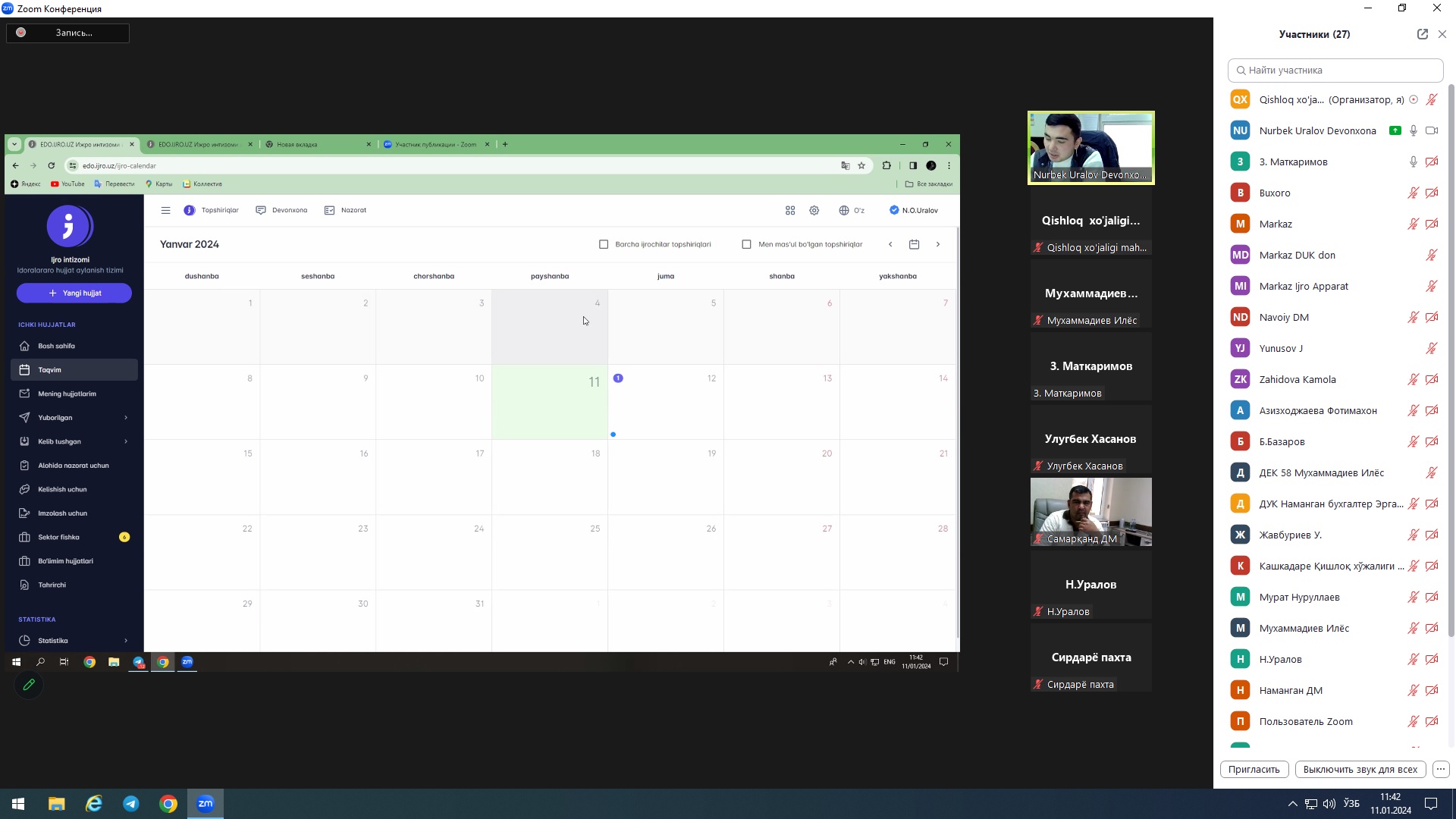Click 'Выключить звук для всех' button
This screenshot has height=819, width=1456.
(1360, 769)
